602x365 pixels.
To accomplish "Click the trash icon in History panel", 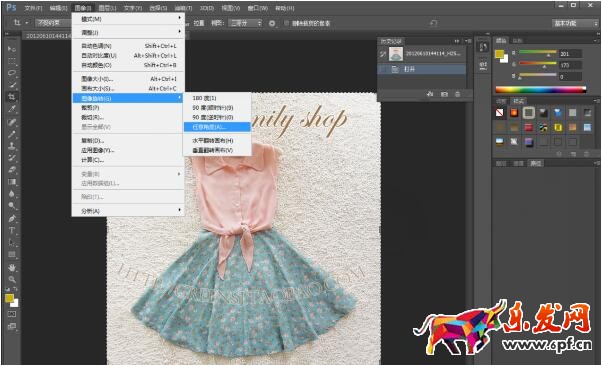I will point(457,94).
